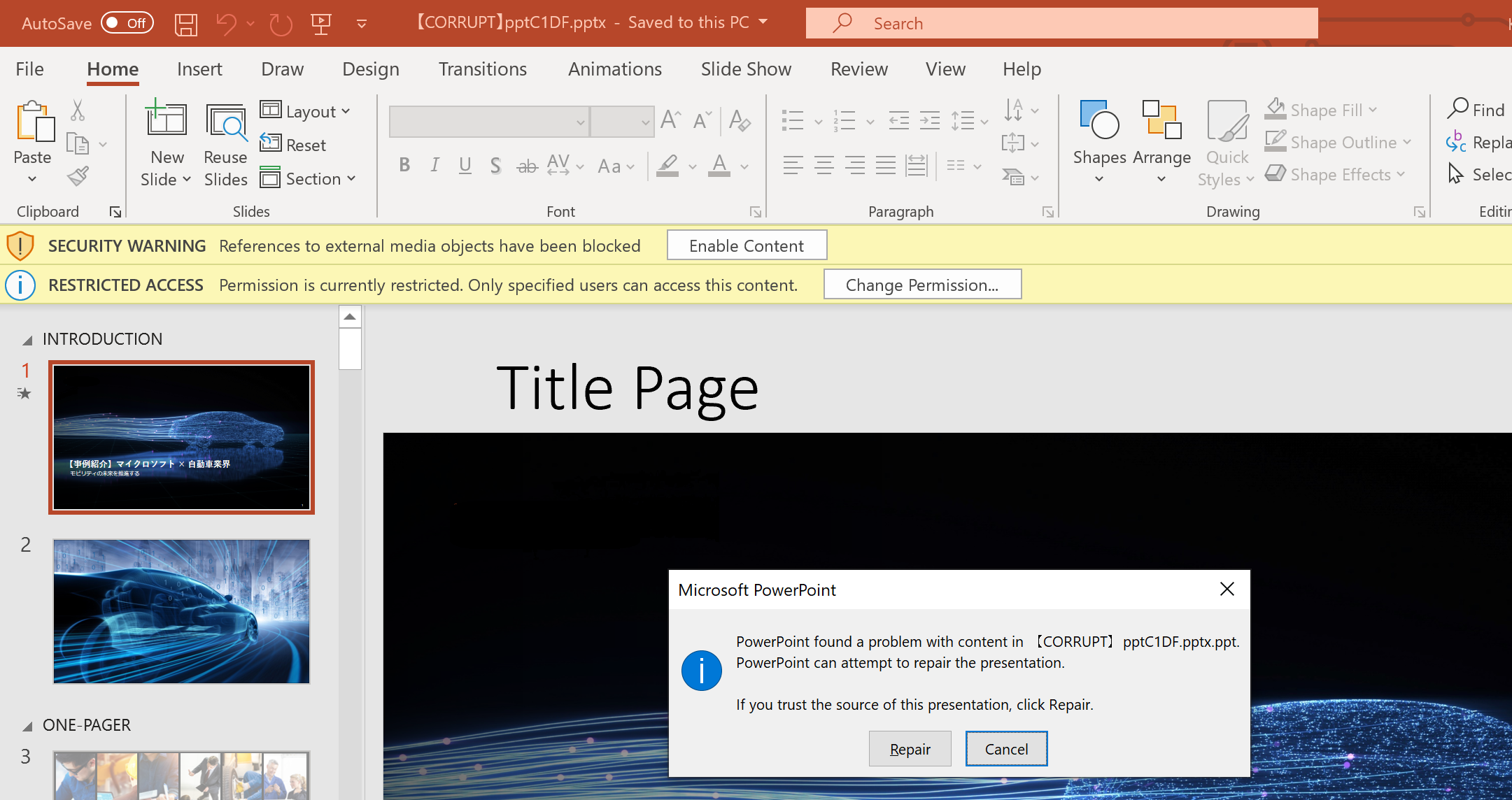1512x800 pixels.
Task: Click Start From Beginning presentation icon
Action: 321,24
